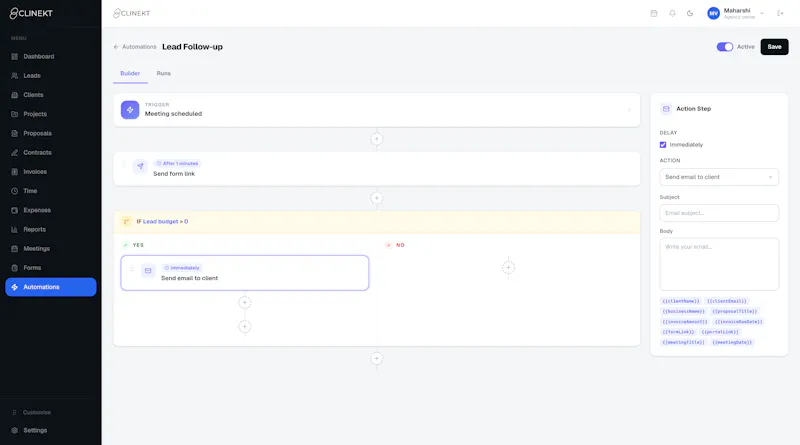Insert the {{meetingDate}} variable tag
The image size is (800, 445).
pos(732,342)
